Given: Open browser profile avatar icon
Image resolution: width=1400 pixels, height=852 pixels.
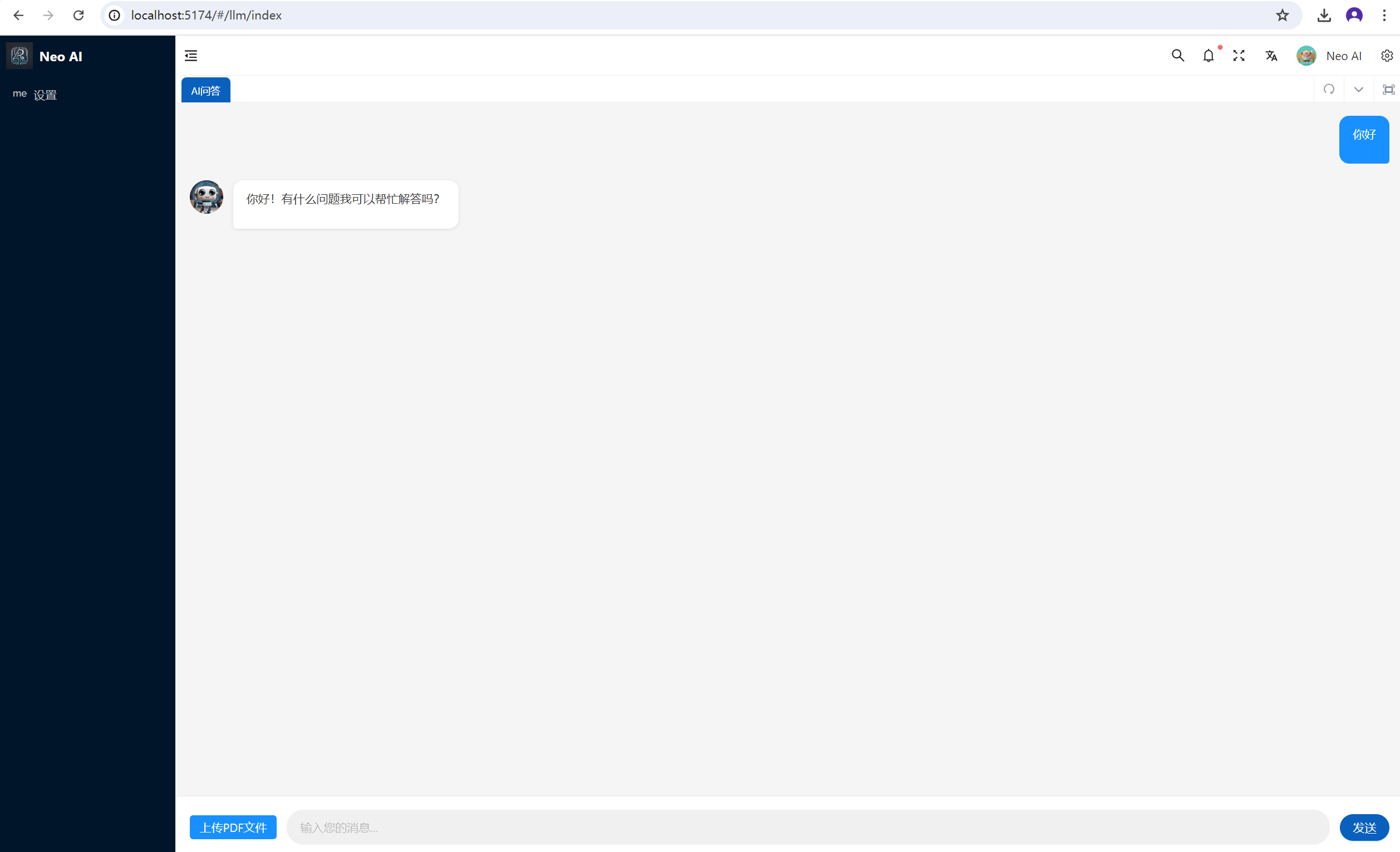Looking at the screenshot, I should tap(1354, 16).
